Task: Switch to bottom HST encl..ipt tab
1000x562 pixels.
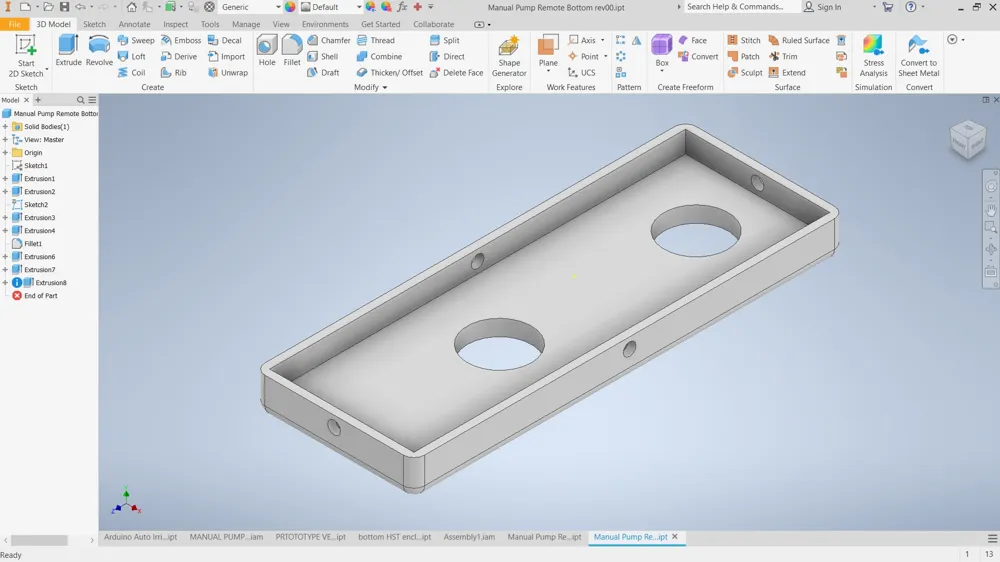Action: point(394,537)
